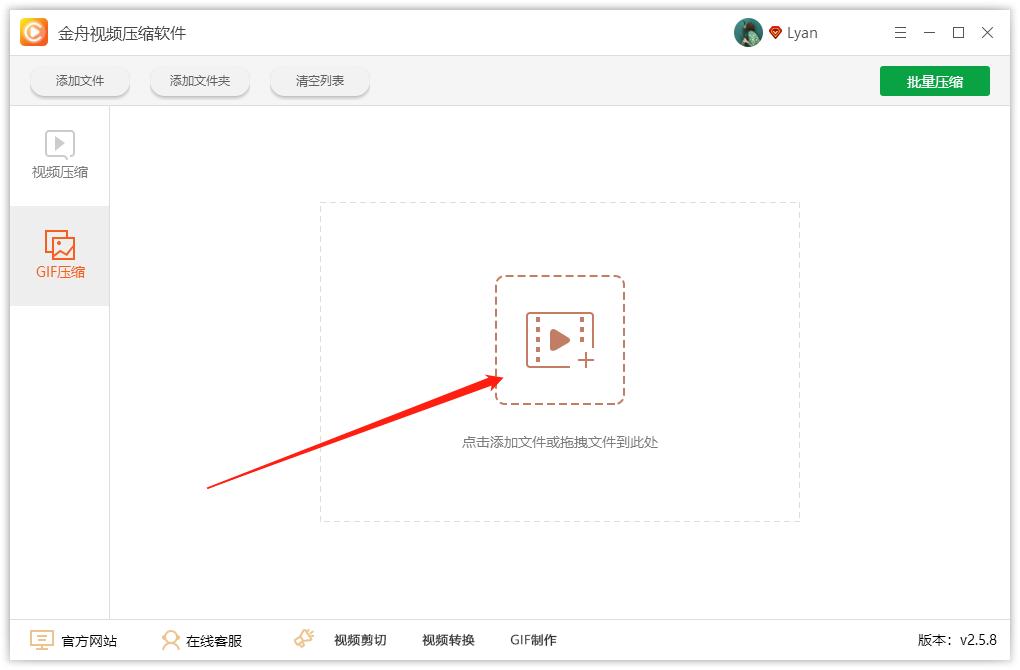Viewport: 1020px width, 670px height.
Task: Select the GIF压缩 sidebar tab
Action: coord(60,255)
